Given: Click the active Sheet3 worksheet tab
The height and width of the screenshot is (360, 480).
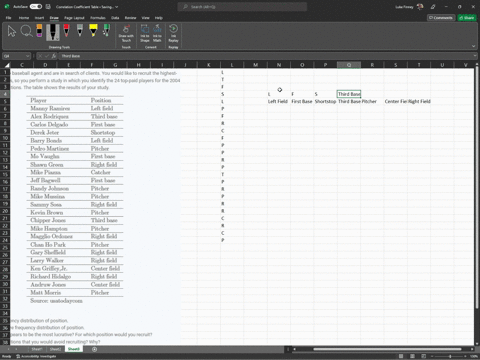Looking at the screenshot, I should 74,349.
